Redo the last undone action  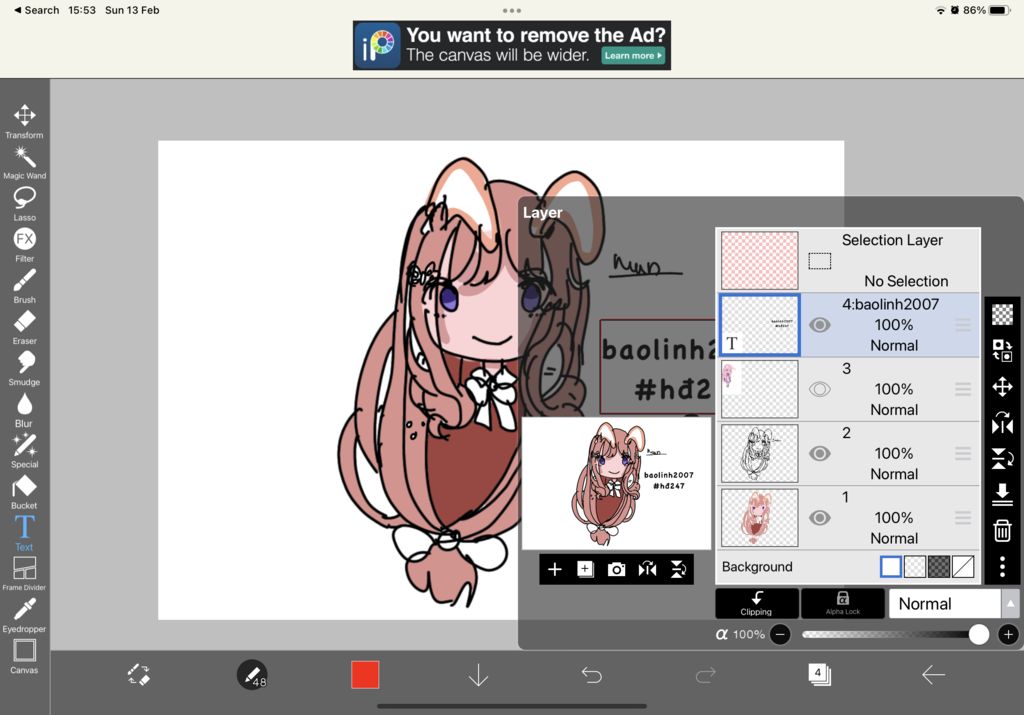[705, 675]
